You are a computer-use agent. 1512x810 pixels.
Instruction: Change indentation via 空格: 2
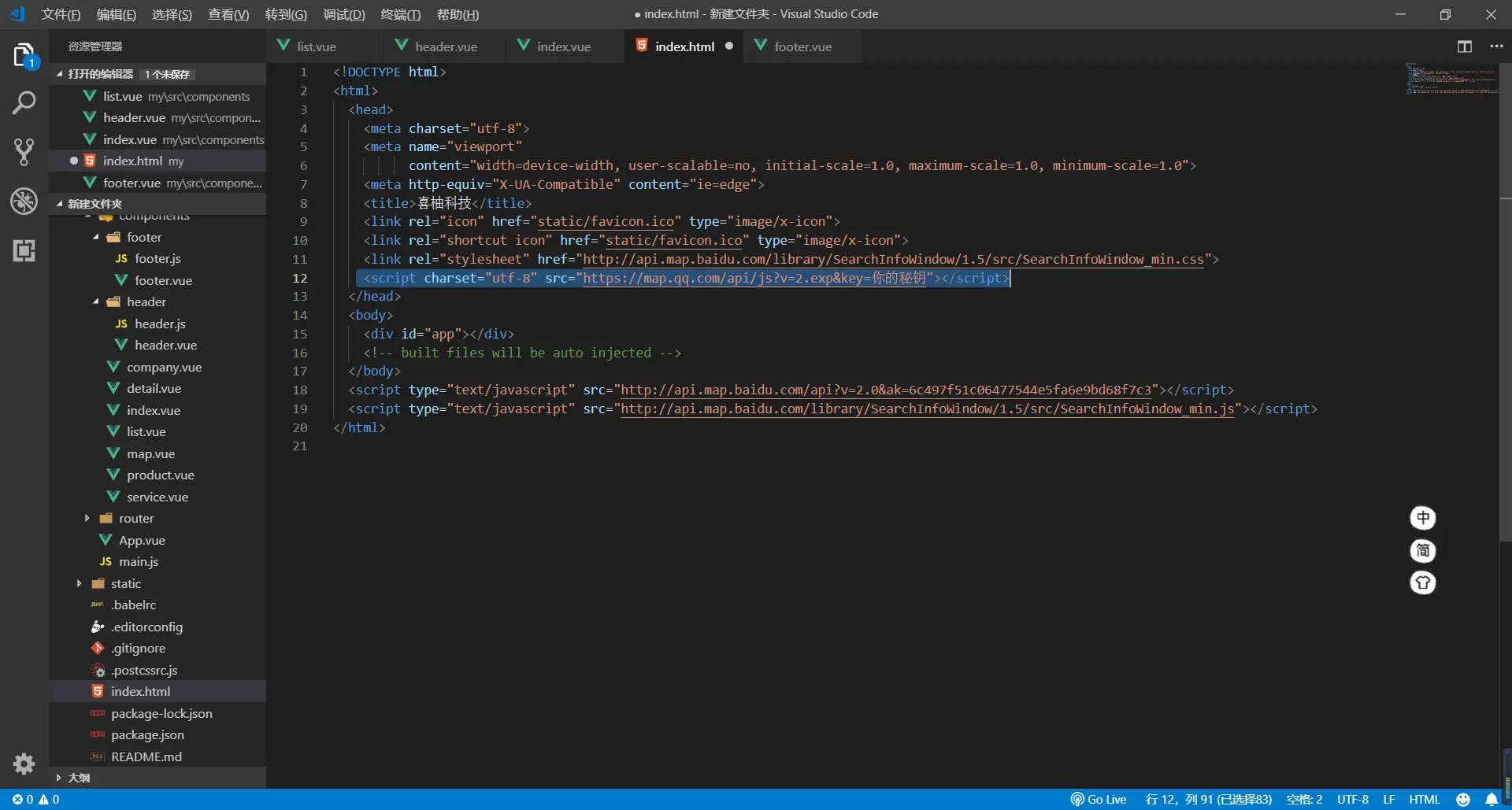click(1305, 800)
